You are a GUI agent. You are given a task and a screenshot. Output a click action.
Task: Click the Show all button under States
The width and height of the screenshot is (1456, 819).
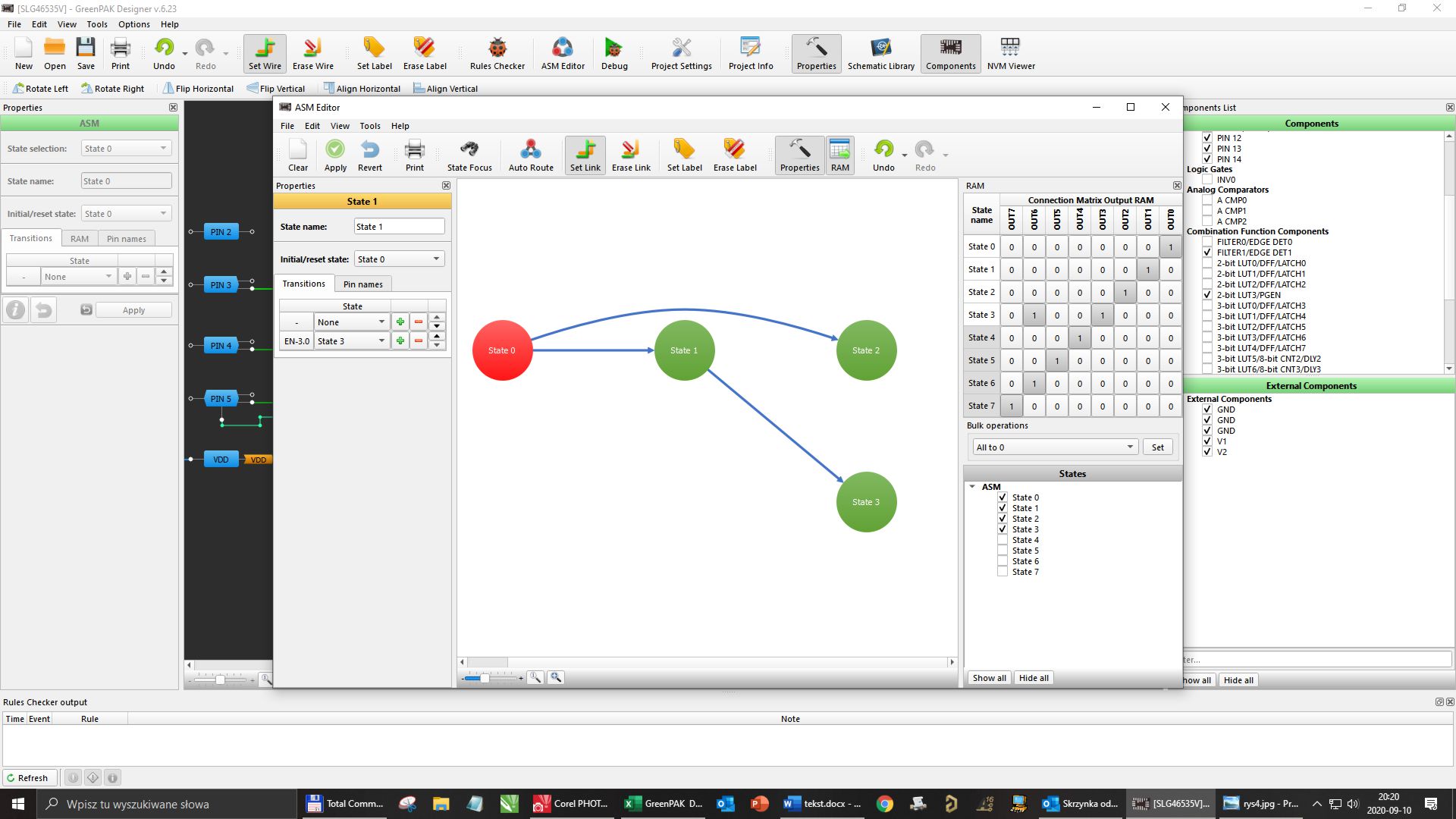click(x=989, y=678)
